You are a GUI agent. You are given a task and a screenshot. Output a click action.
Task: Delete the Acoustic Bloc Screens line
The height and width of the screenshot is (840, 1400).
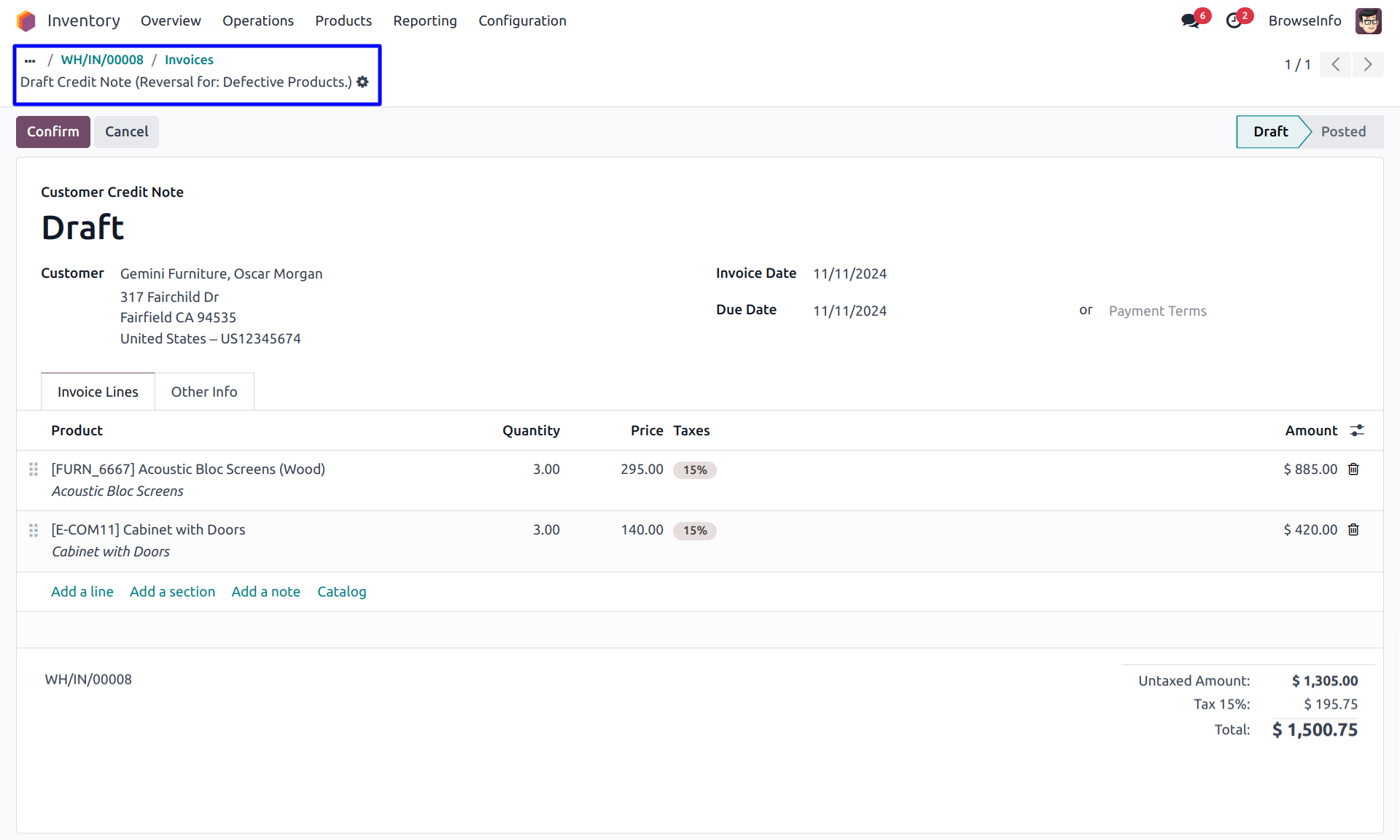[x=1353, y=470]
